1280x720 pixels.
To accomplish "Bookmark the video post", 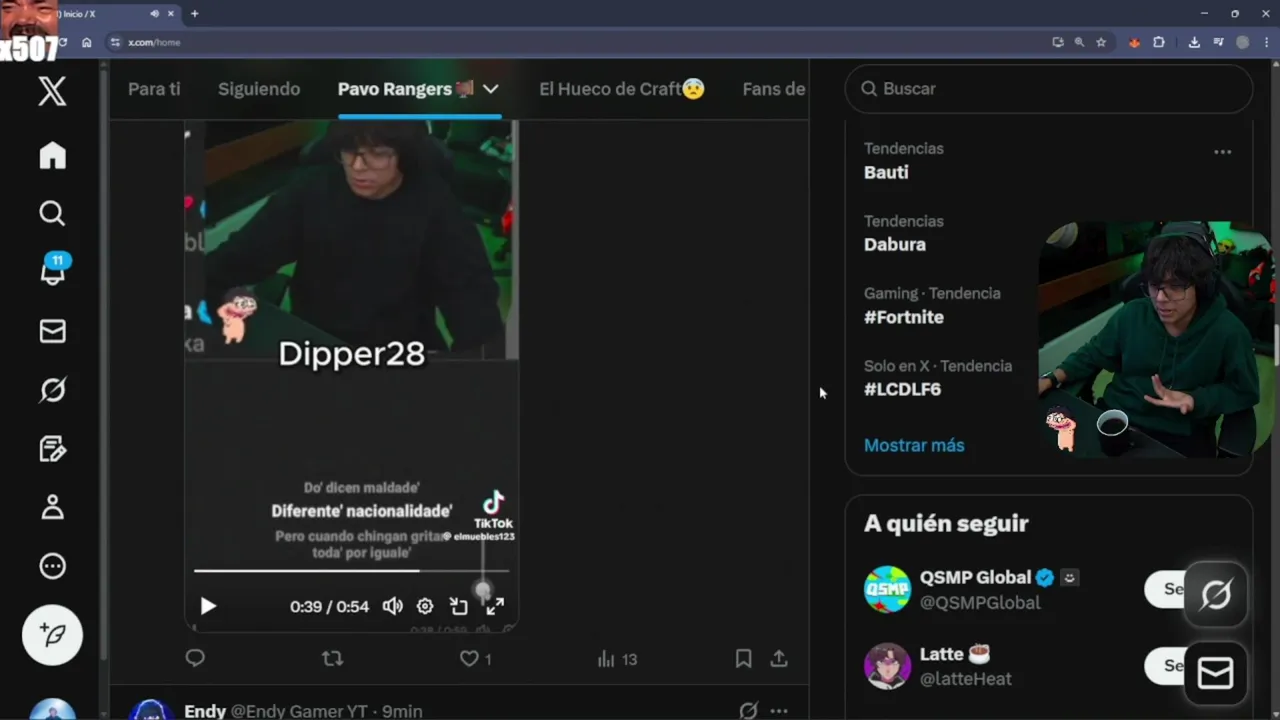I will [743, 659].
